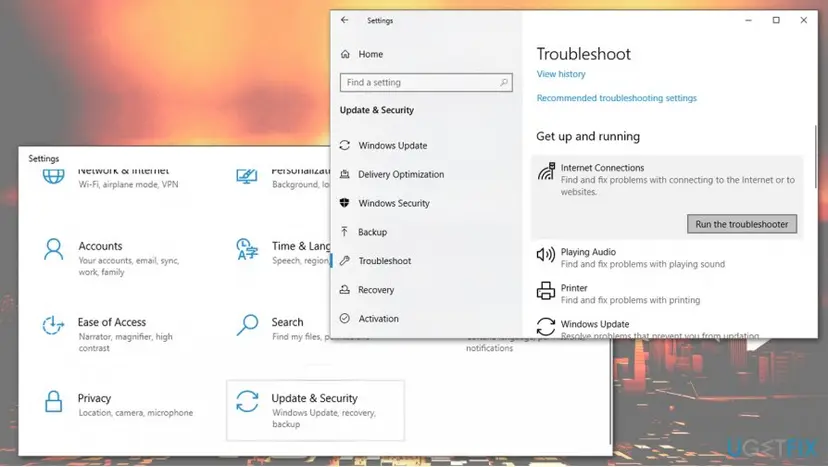Click the Delivery Optimization icon
This screenshot has height=467, width=828.
(x=345, y=174)
